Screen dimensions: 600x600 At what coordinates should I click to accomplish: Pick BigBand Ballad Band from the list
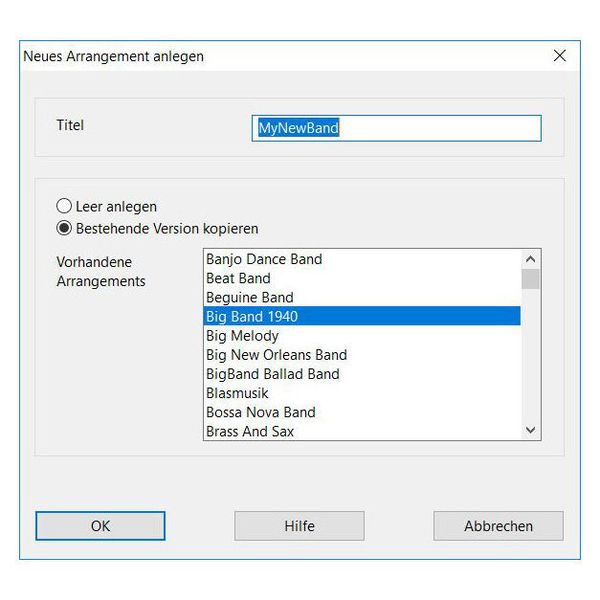pos(272,374)
